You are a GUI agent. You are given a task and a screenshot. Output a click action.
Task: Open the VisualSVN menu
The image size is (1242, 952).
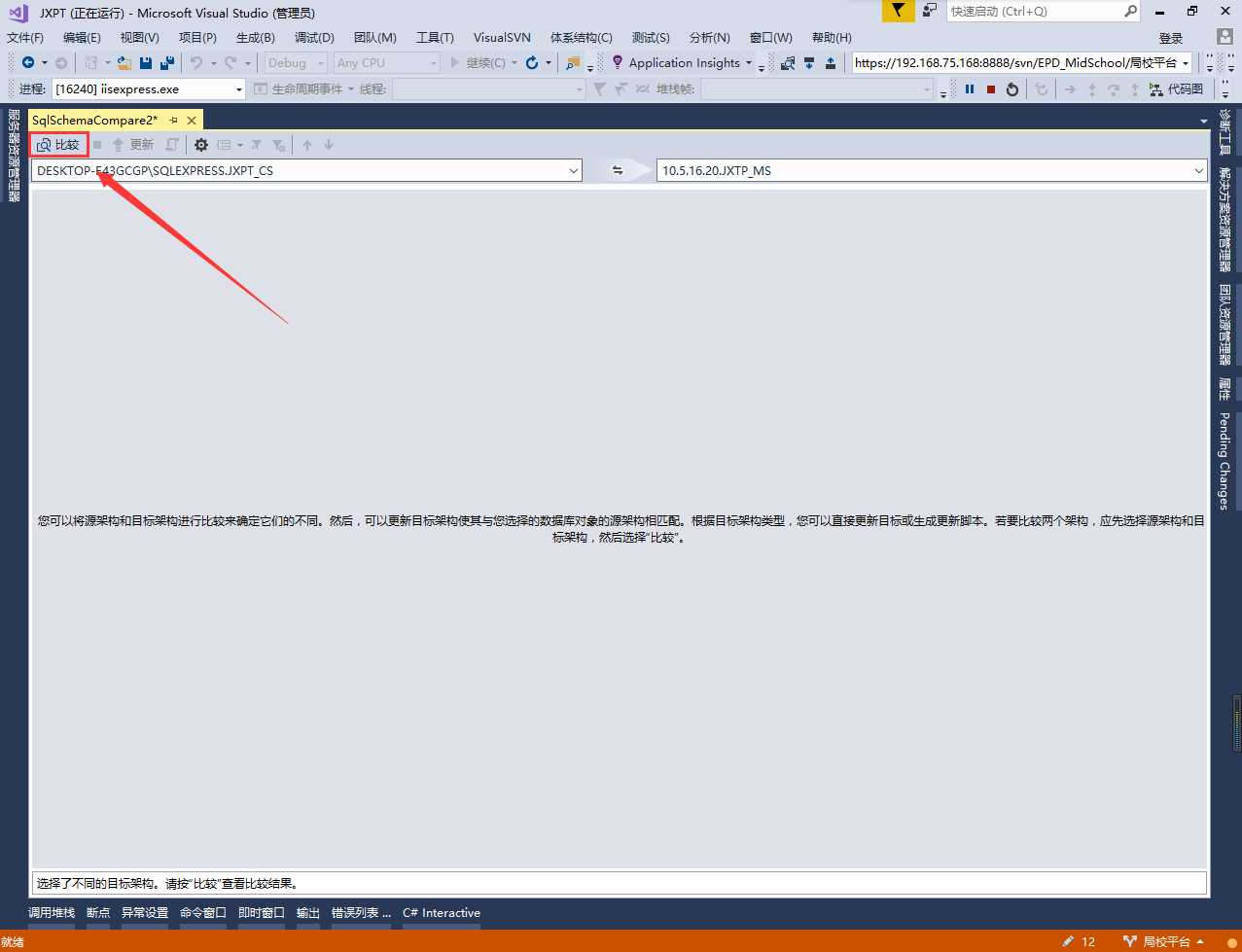[x=502, y=37]
